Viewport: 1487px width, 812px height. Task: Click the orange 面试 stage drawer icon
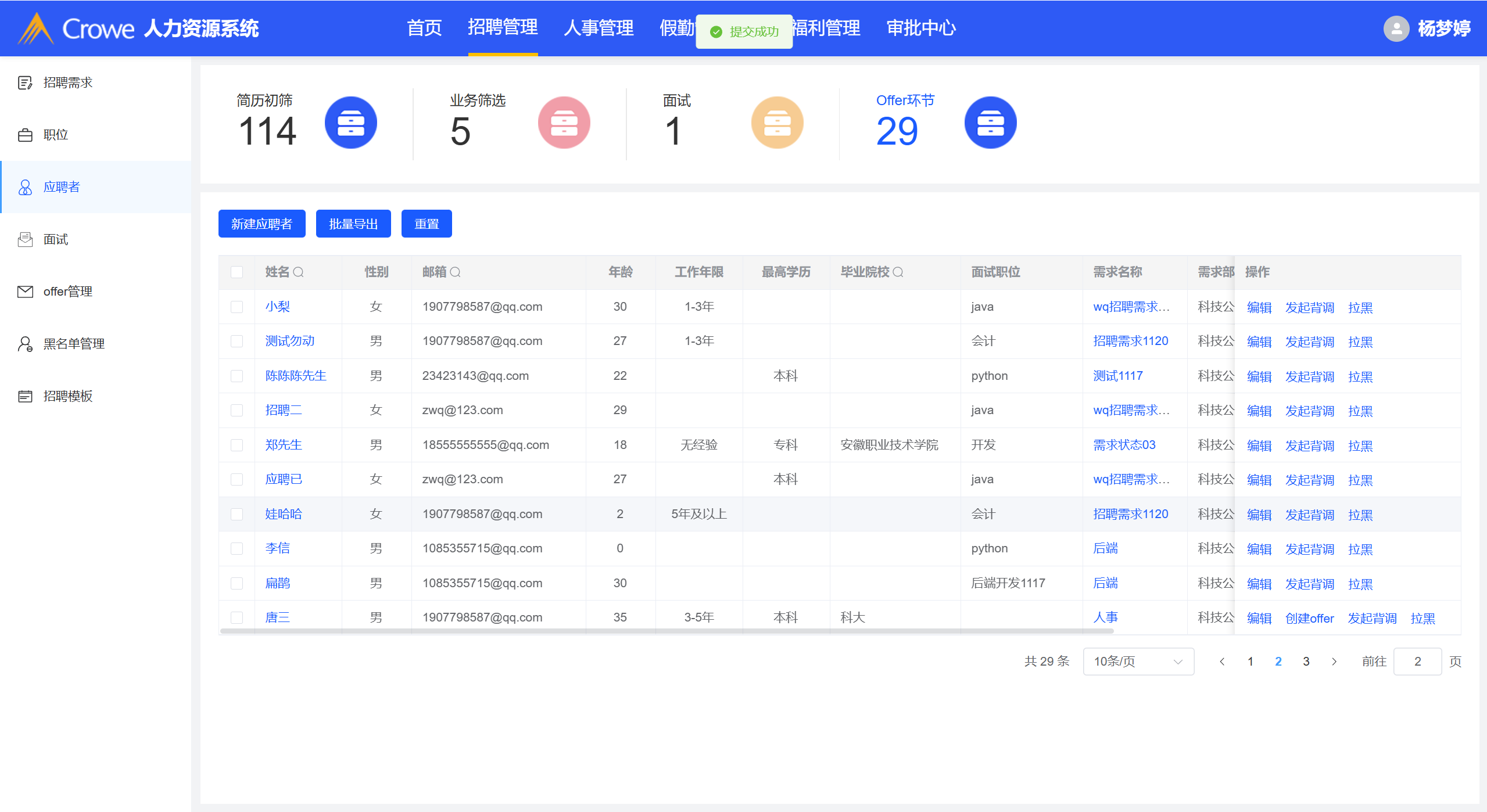click(x=777, y=123)
